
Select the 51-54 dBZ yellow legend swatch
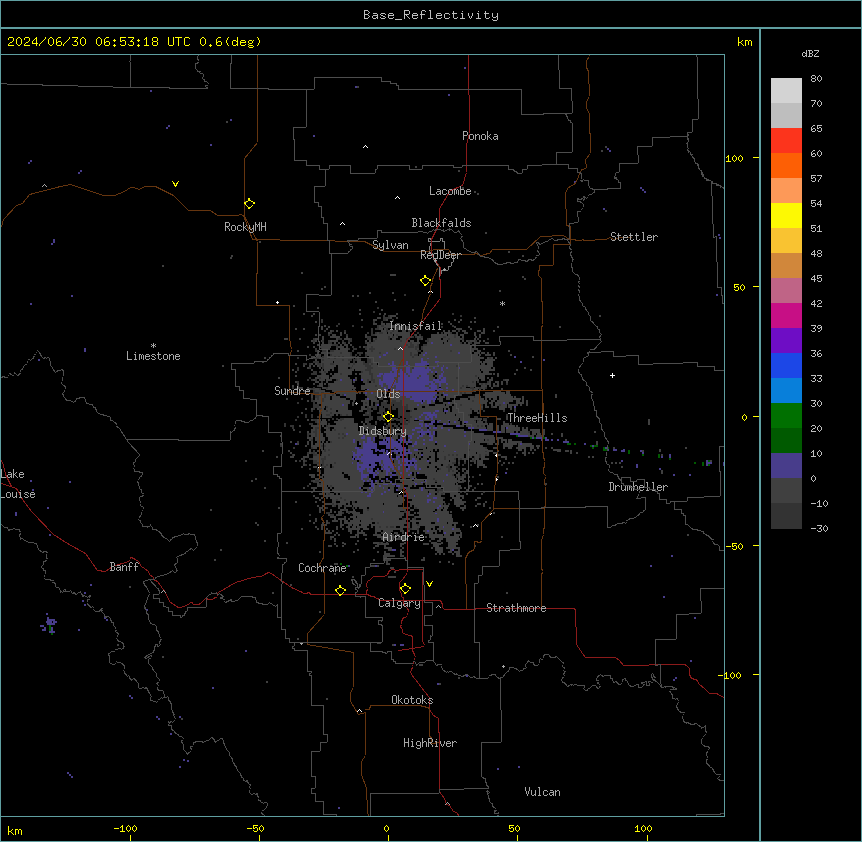click(786, 215)
